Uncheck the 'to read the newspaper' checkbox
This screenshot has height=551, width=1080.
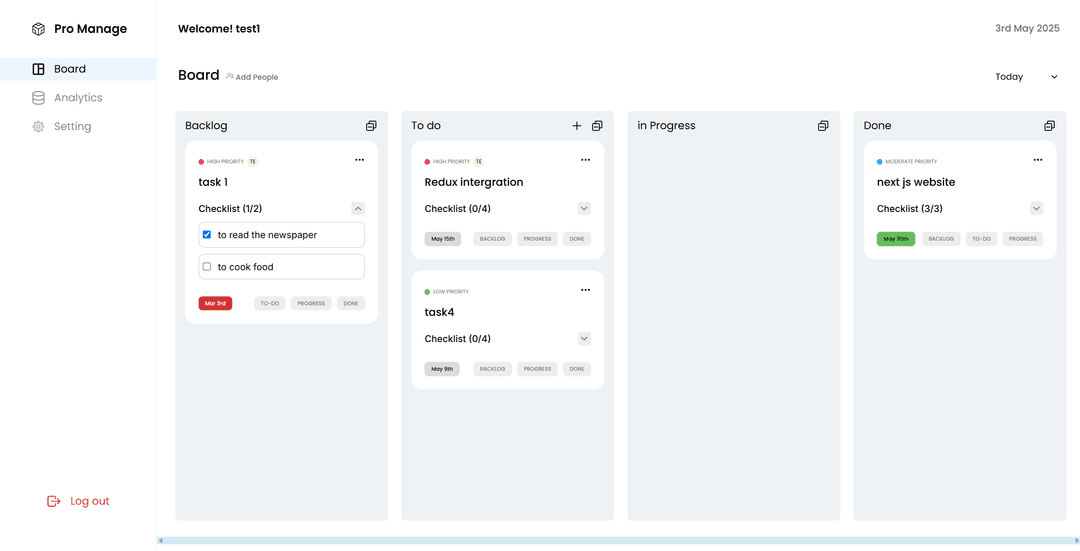pyautogui.click(x=207, y=235)
